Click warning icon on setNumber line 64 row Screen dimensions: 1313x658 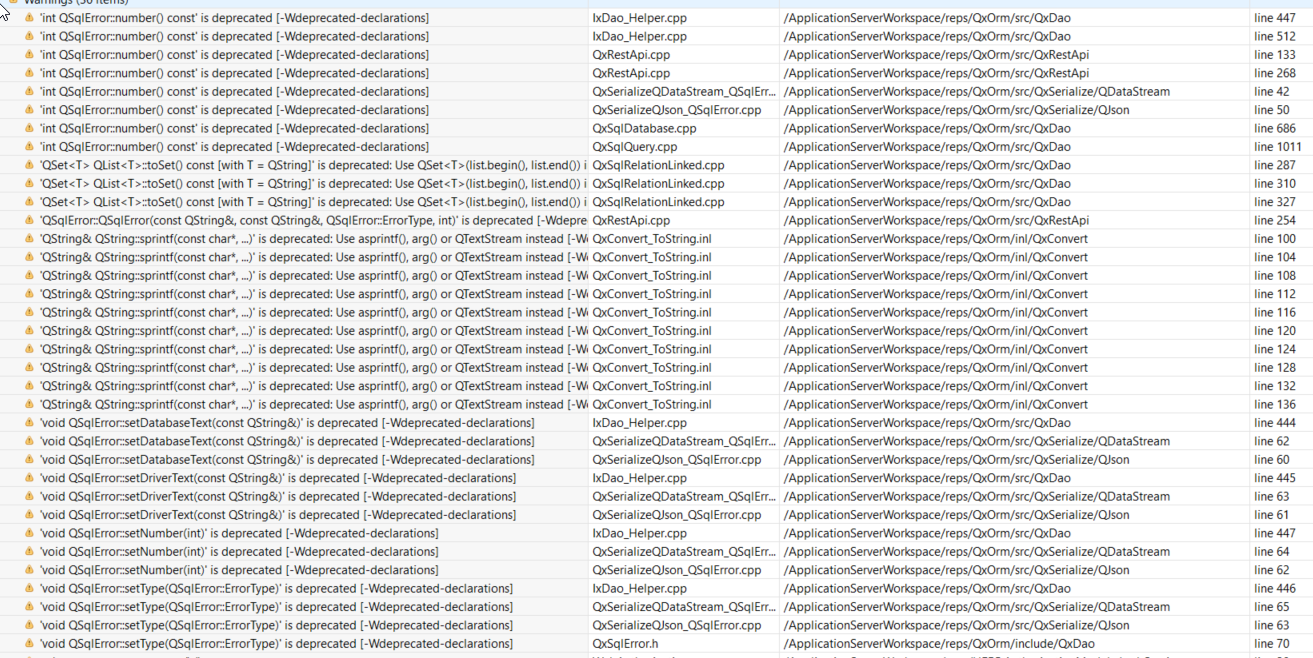(x=30, y=552)
